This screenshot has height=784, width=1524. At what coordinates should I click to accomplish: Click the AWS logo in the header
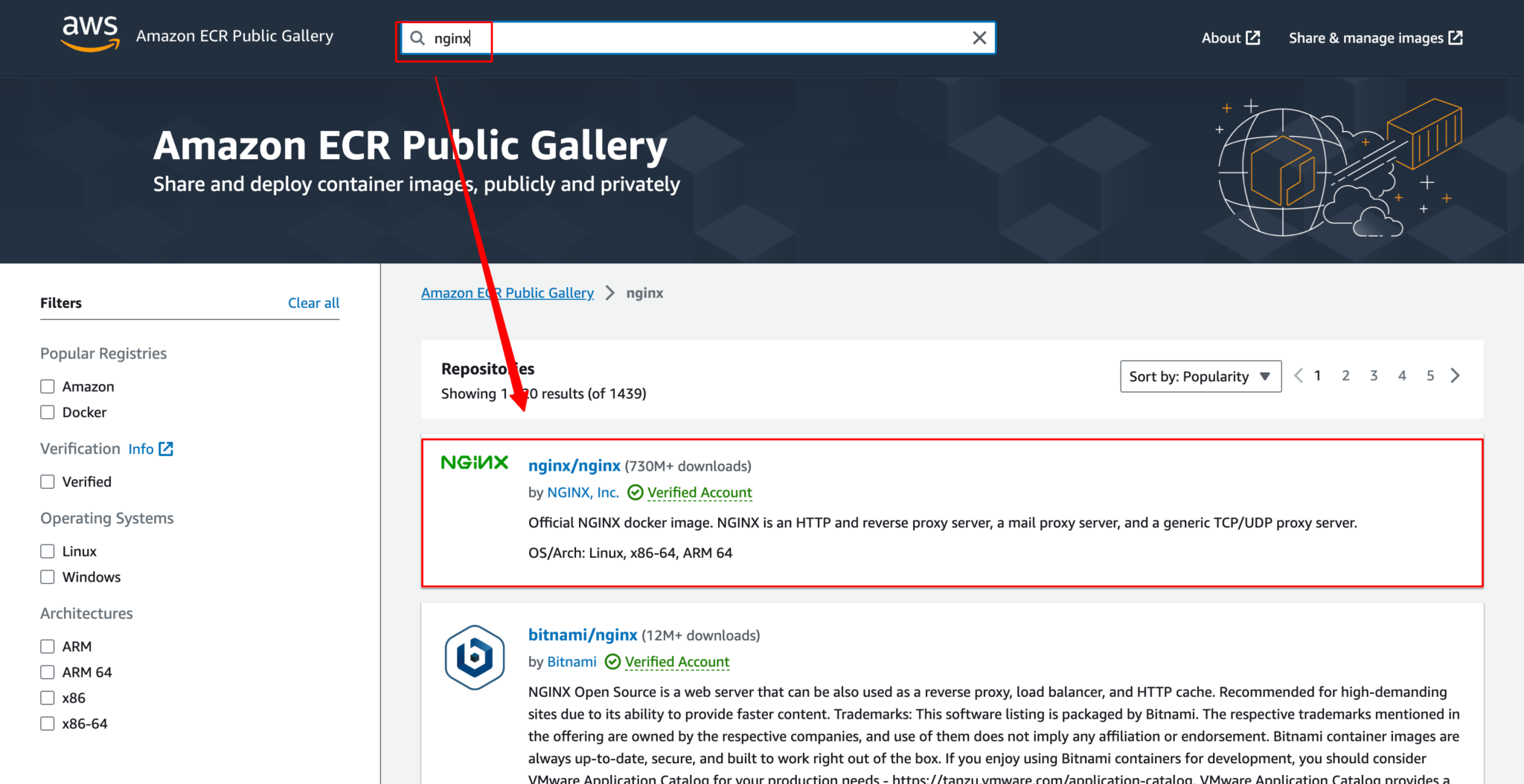(89, 33)
